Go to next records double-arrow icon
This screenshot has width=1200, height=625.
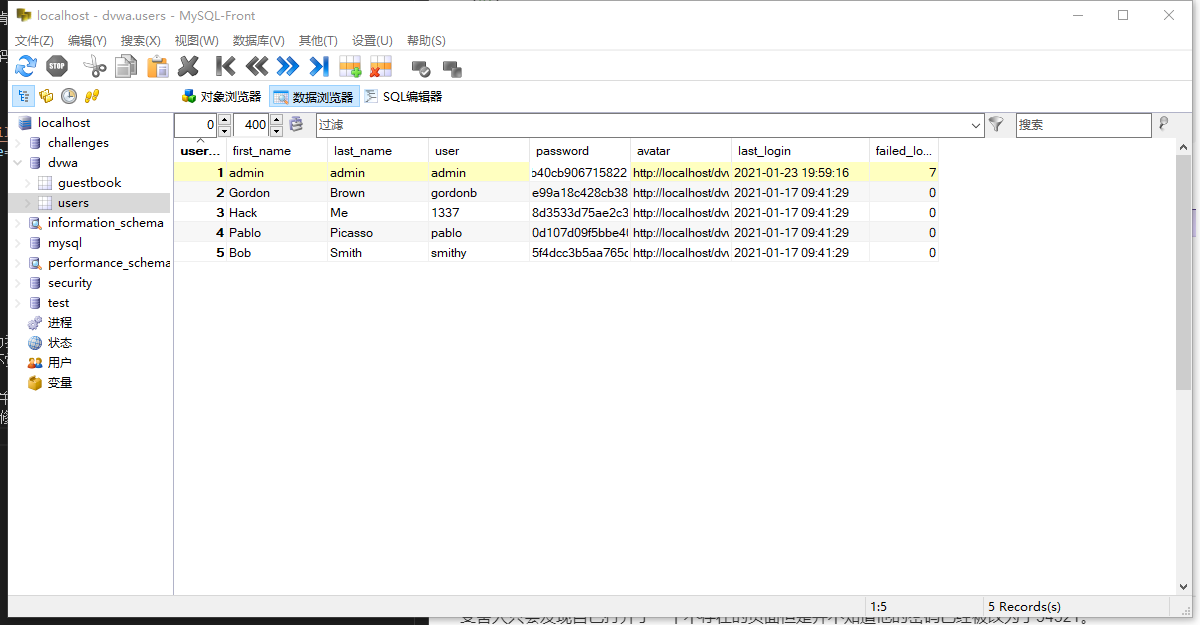pos(288,67)
